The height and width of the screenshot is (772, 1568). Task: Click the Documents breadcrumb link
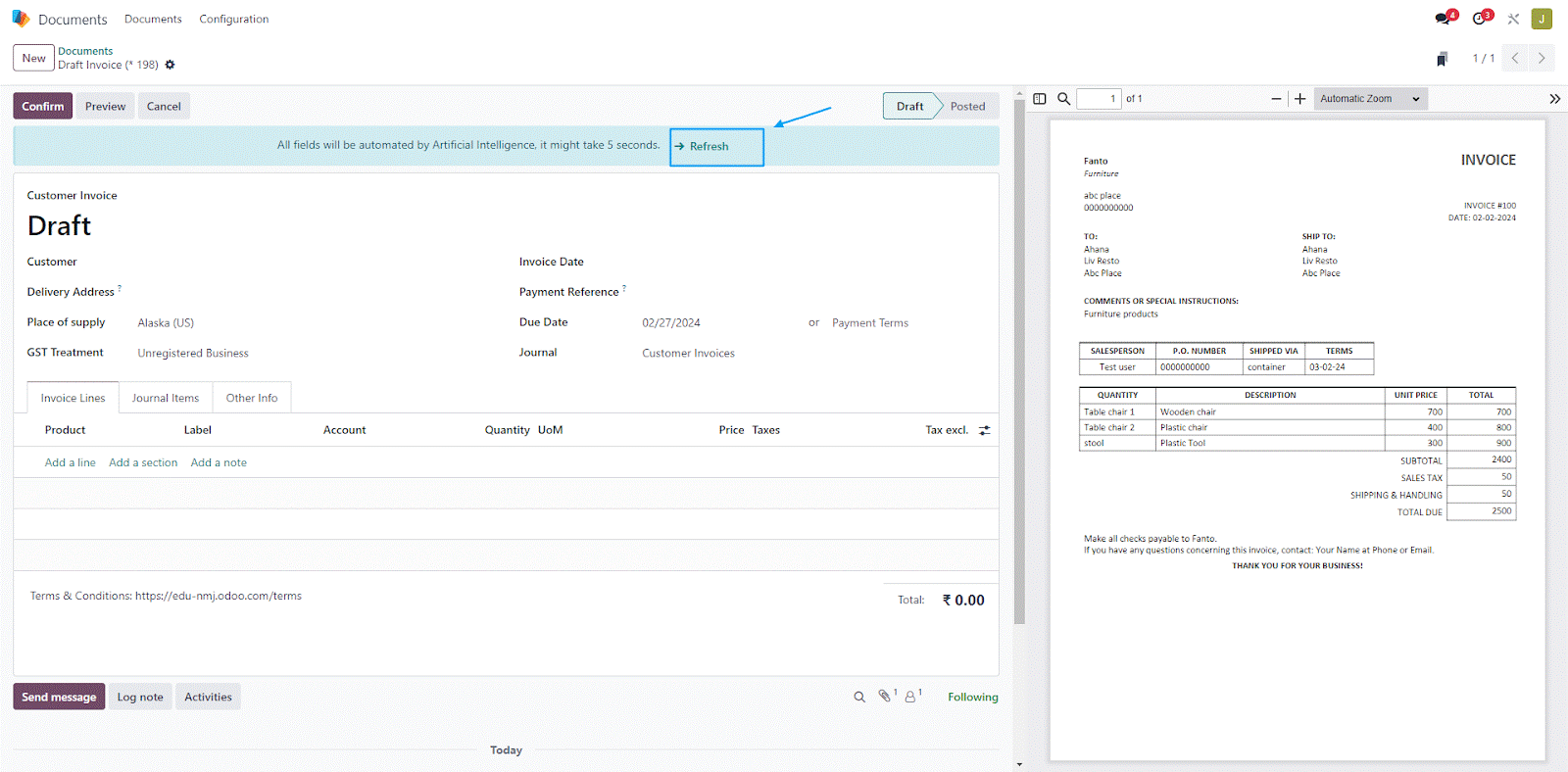[x=85, y=51]
